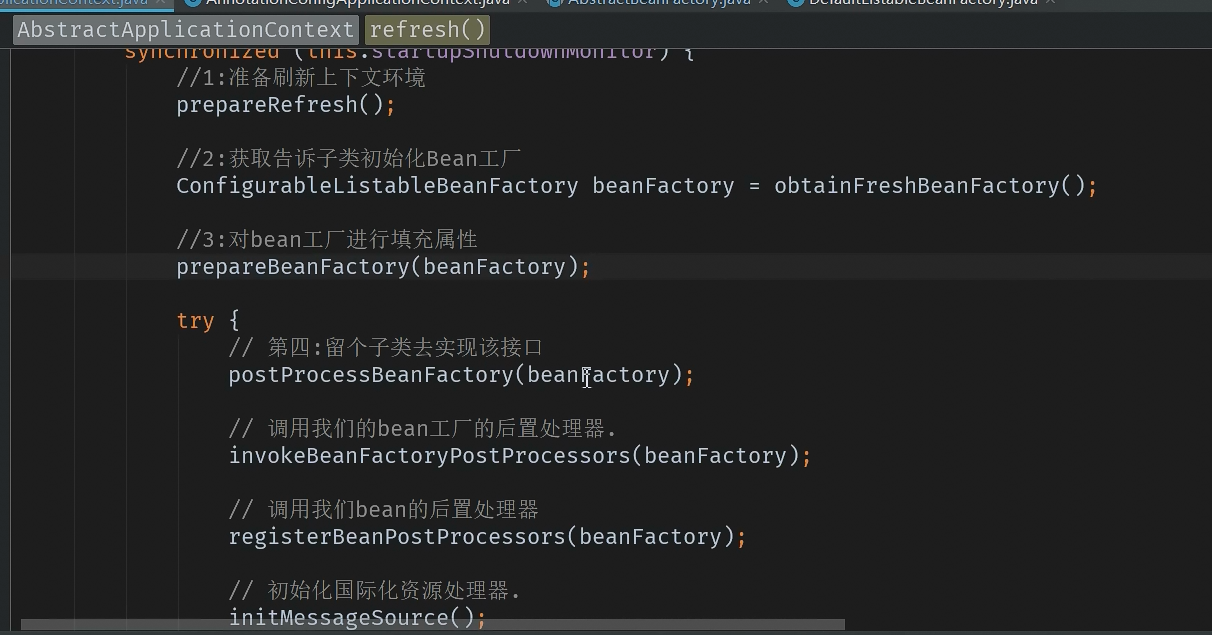Click the try keyword
The image size is (1212, 635).
pyautogui.click(x=195, y=321)
